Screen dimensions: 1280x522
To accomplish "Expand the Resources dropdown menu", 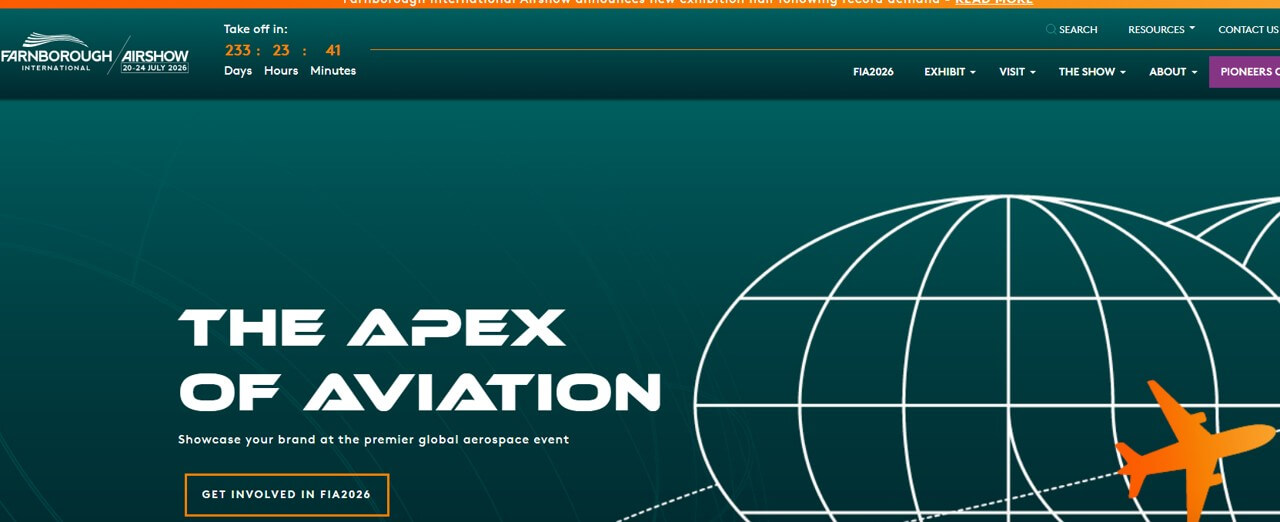I will [1161, 29].
